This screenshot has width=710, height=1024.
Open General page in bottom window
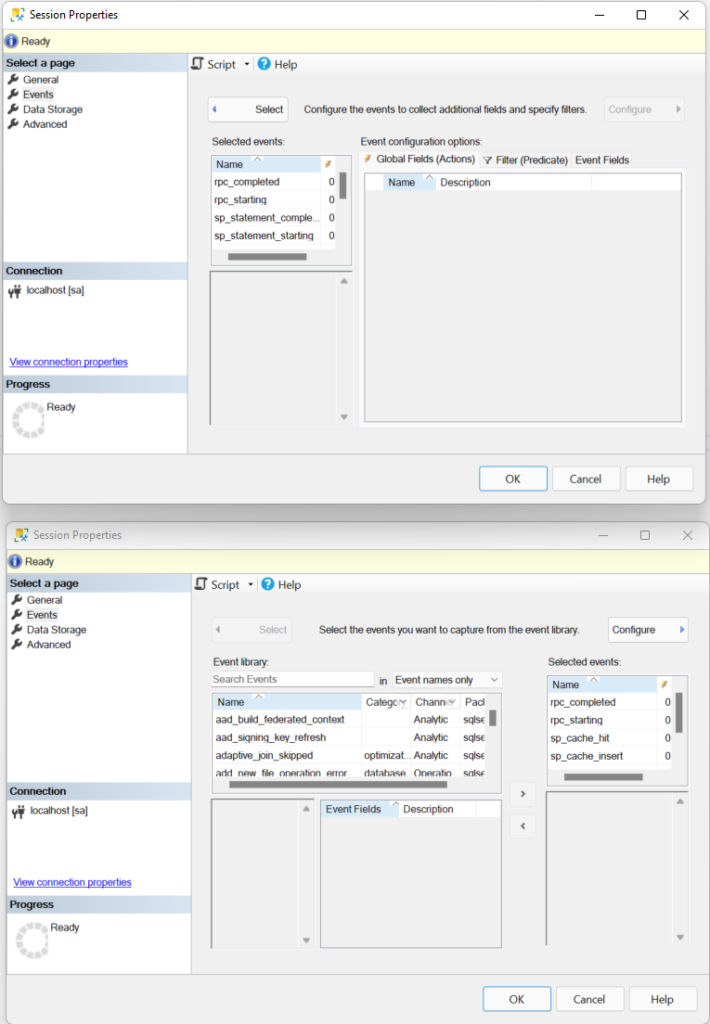click(44, 600)
